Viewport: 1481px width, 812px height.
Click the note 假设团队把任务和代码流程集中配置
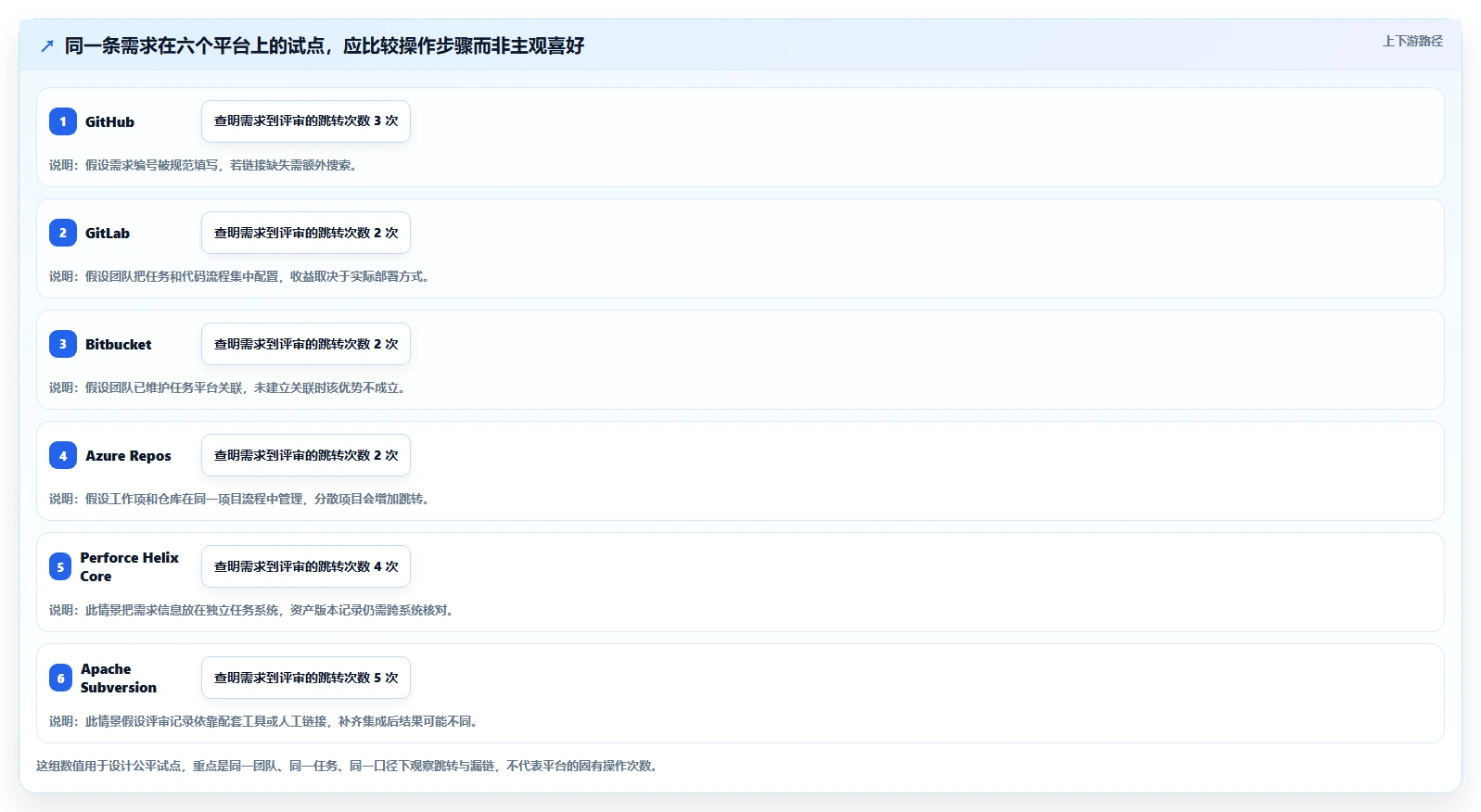[x=239, y=276]
